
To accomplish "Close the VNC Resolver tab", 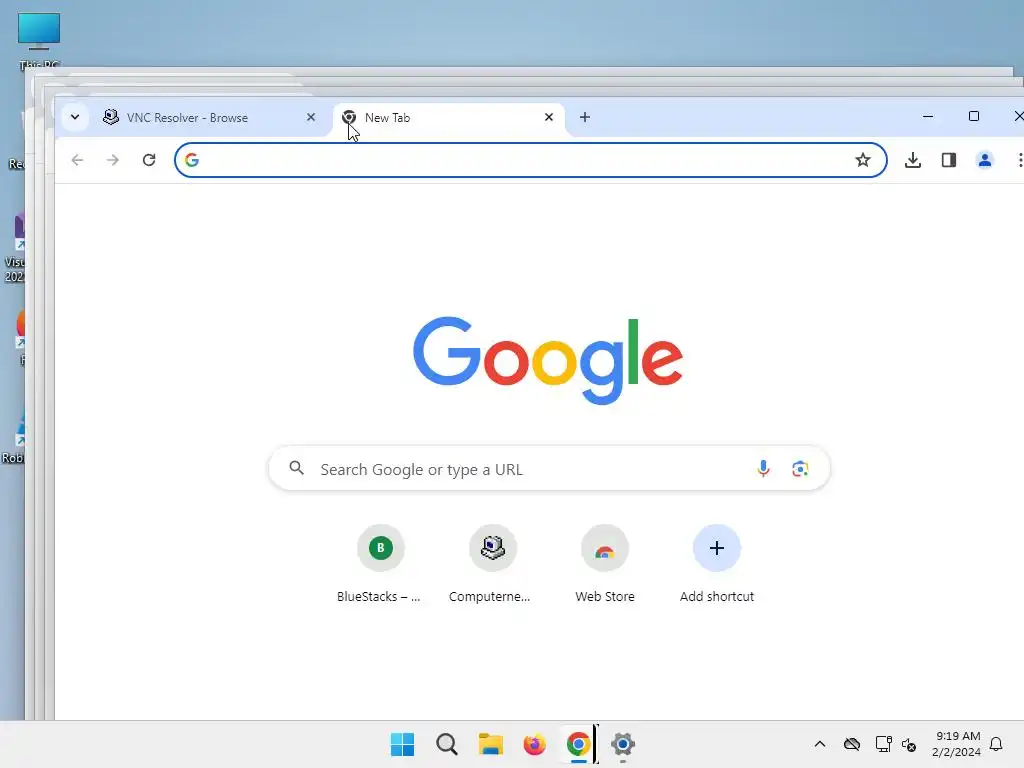I will [311, 118].
